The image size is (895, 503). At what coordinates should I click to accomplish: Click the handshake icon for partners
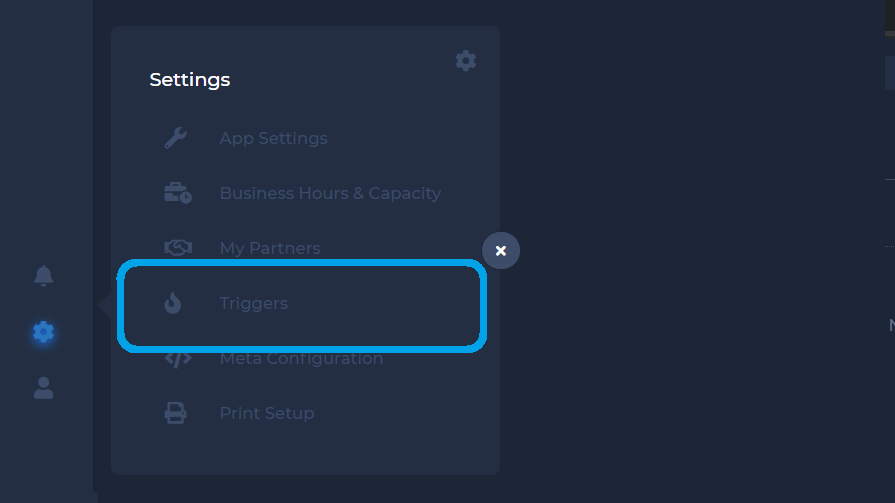tap(178, 248)
